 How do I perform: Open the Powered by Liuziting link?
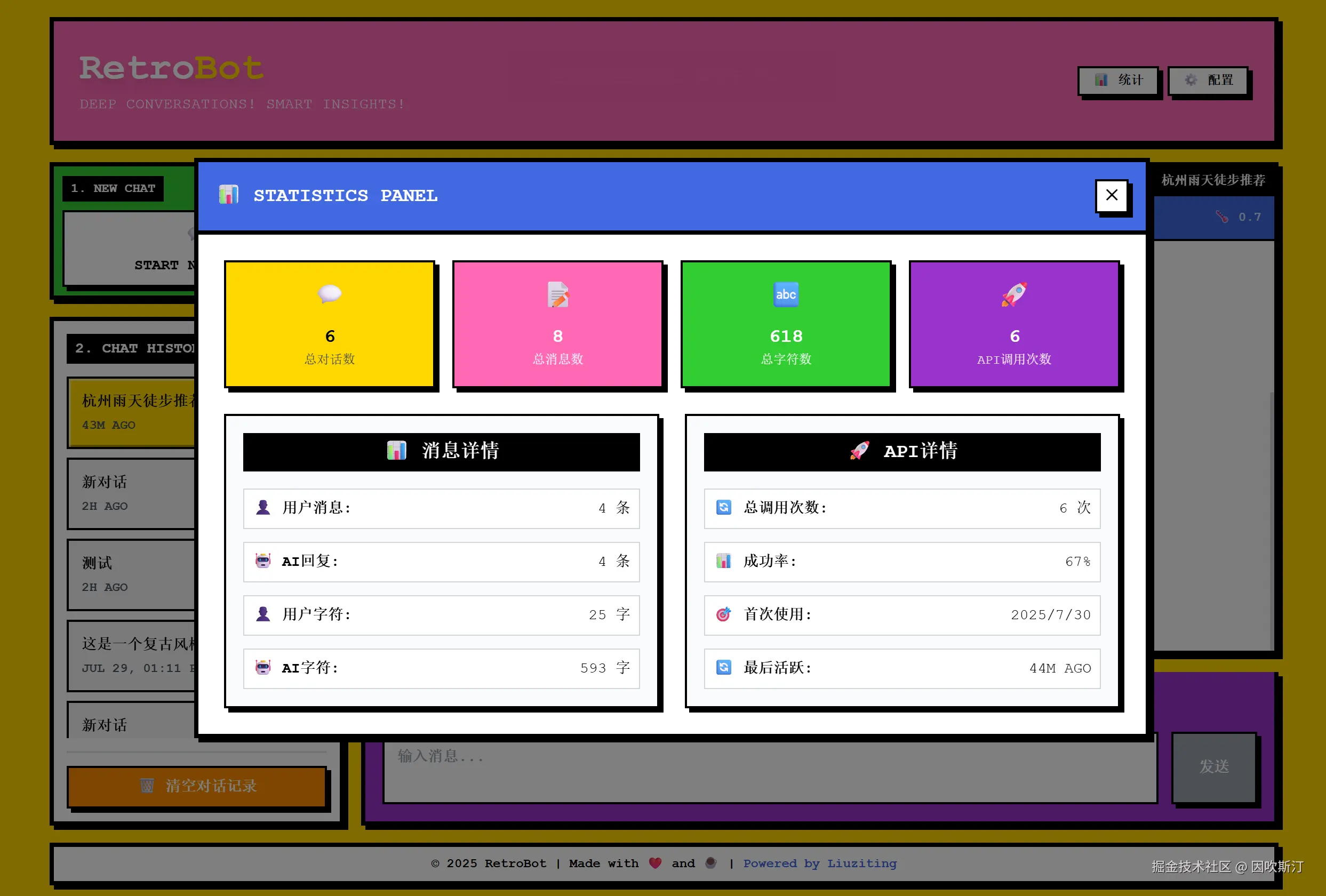click(820, 863)
